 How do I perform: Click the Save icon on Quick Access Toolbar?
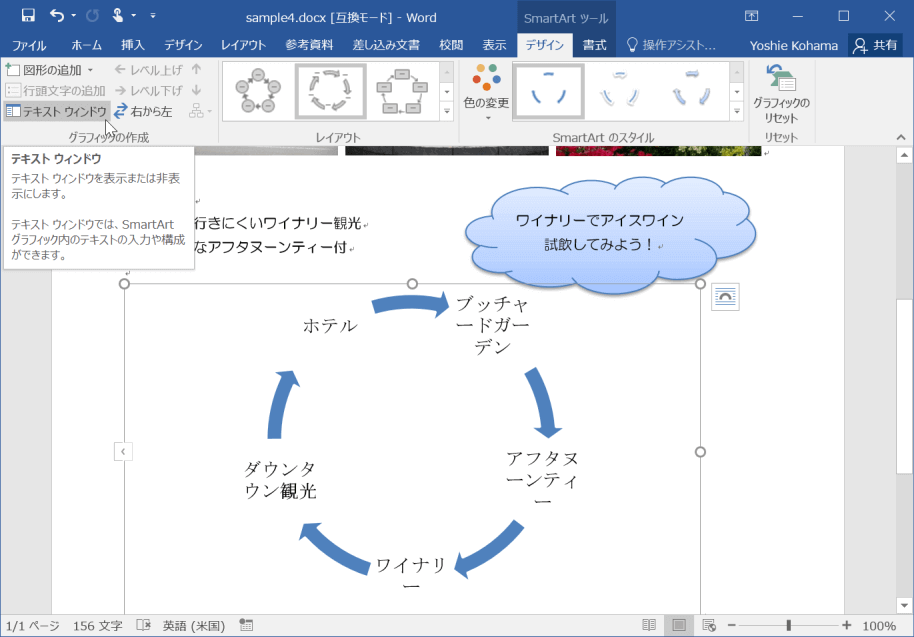click(x=27, y=14)
